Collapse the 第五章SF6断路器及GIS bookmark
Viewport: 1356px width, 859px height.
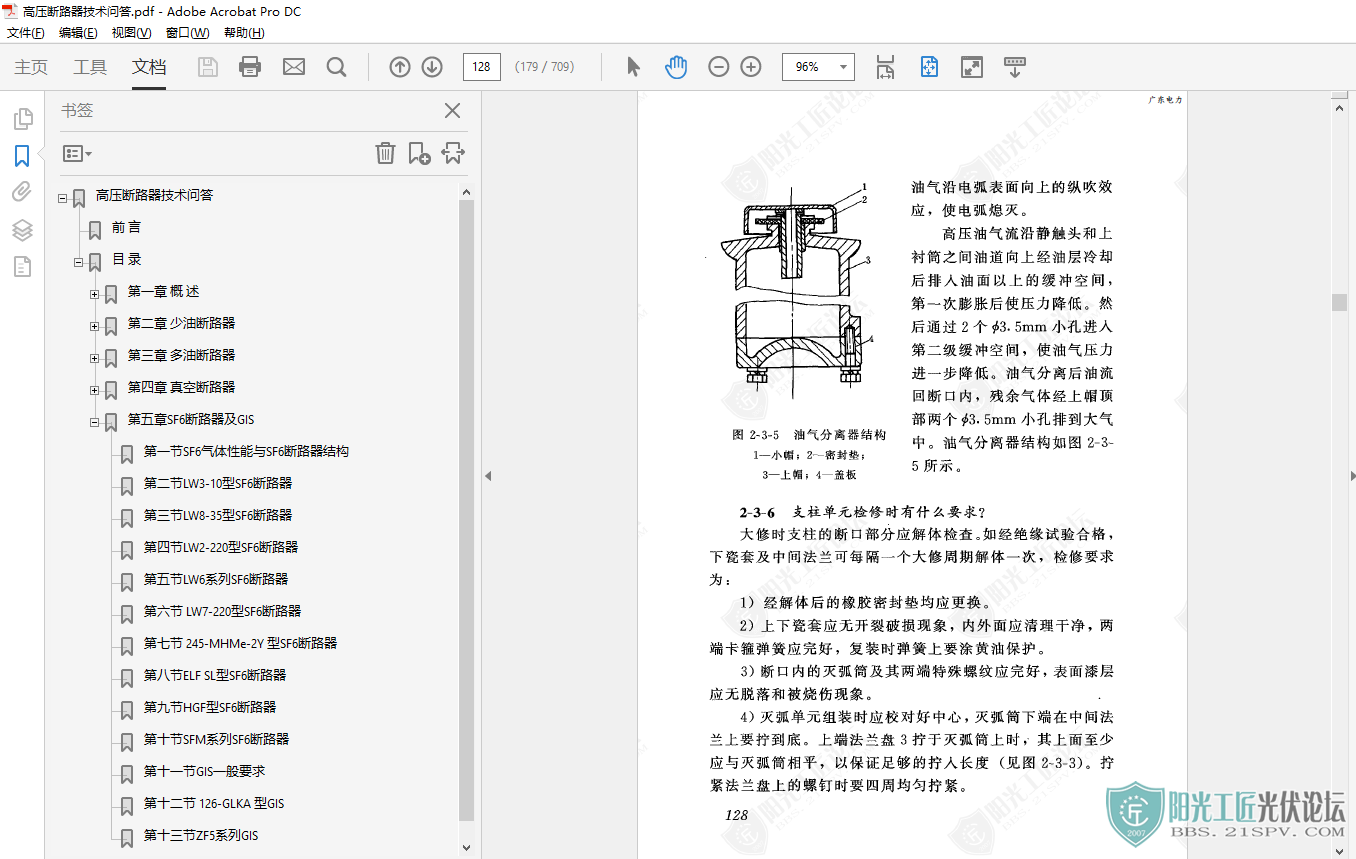[x=95, y=423]
